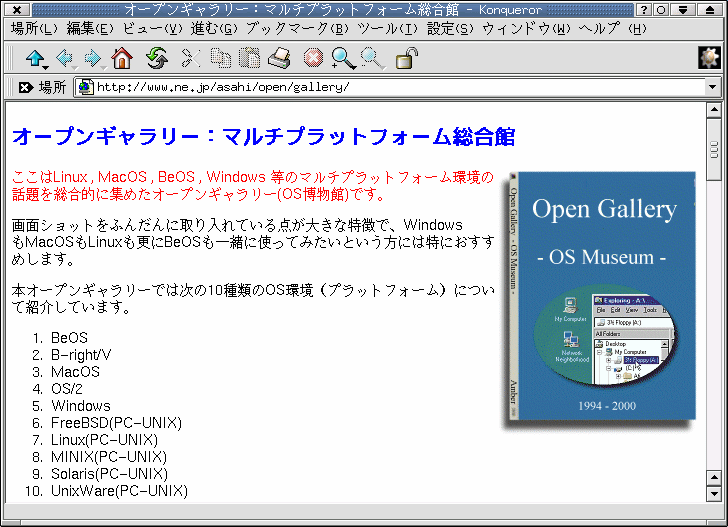Open the 進む(G) menu
Screen dimensions: 728x527
pyautogui.click(x=214, y=29)
